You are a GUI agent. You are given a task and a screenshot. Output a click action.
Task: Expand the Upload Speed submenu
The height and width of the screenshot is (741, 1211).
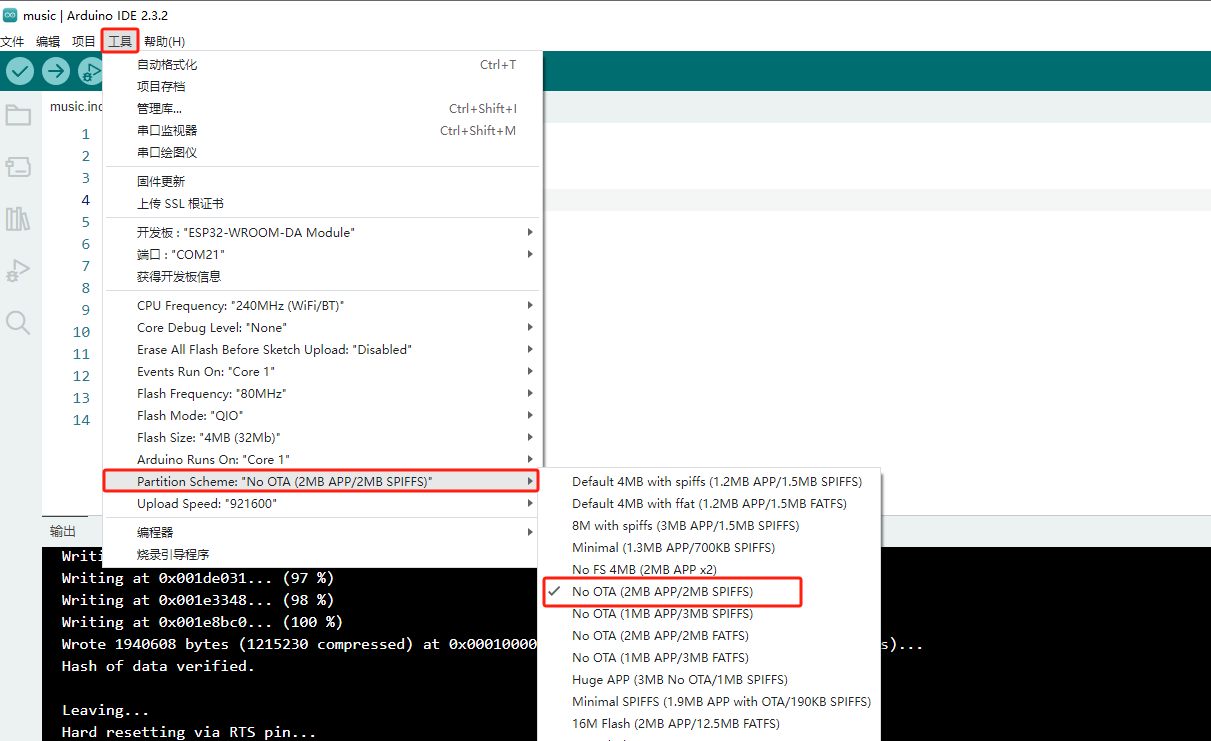pyautogui.click(x=322, y=503)
